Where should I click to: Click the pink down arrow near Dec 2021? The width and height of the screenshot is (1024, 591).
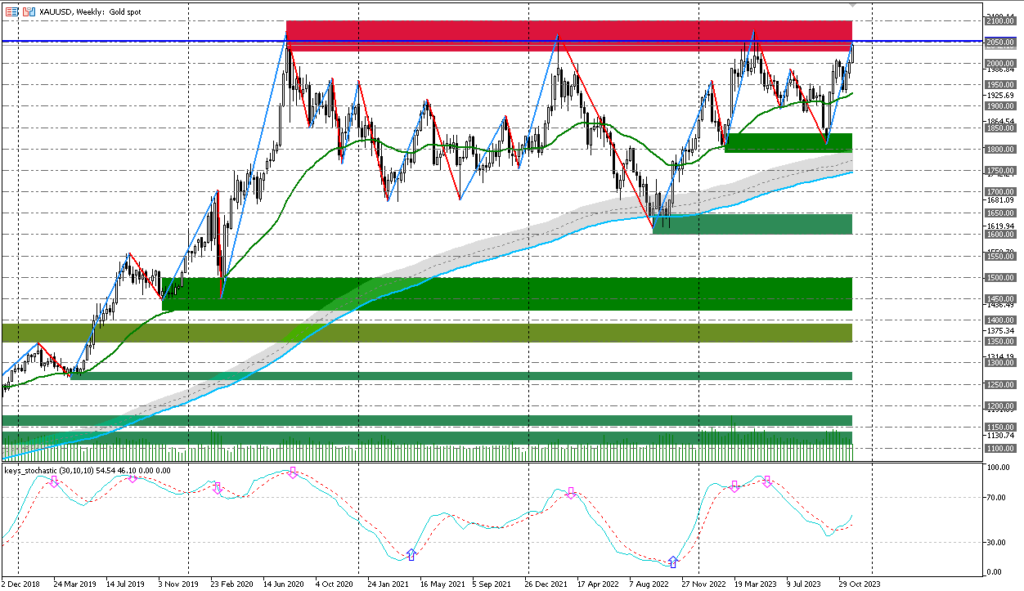[x=571, y=492]
